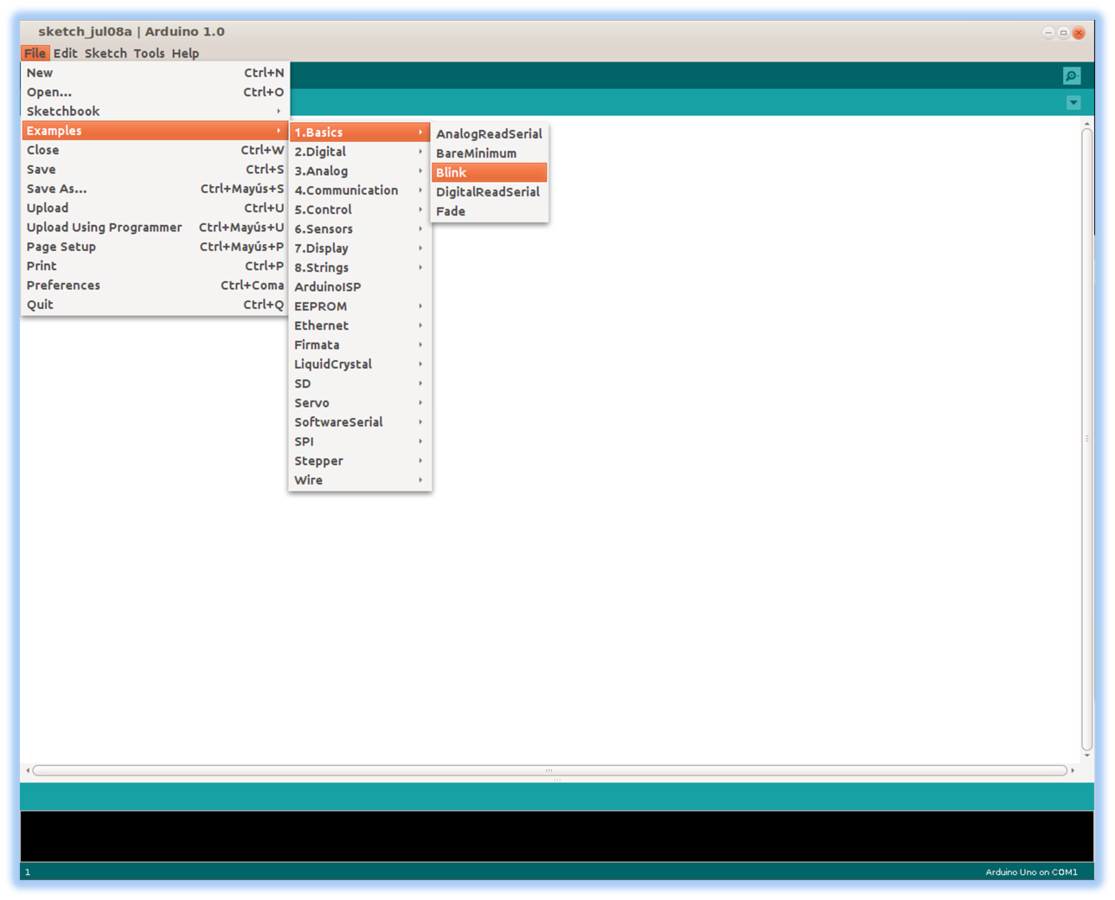1115x900 pixels.
Task: Open Preferences from the File menu
Action: pyautogui.click(x=155, y=284)
